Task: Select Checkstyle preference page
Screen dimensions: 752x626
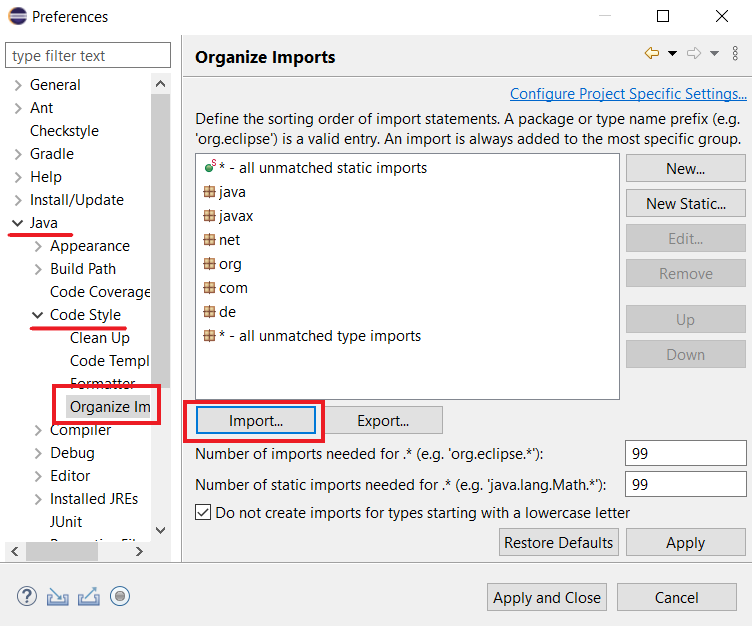Action: 64,130
